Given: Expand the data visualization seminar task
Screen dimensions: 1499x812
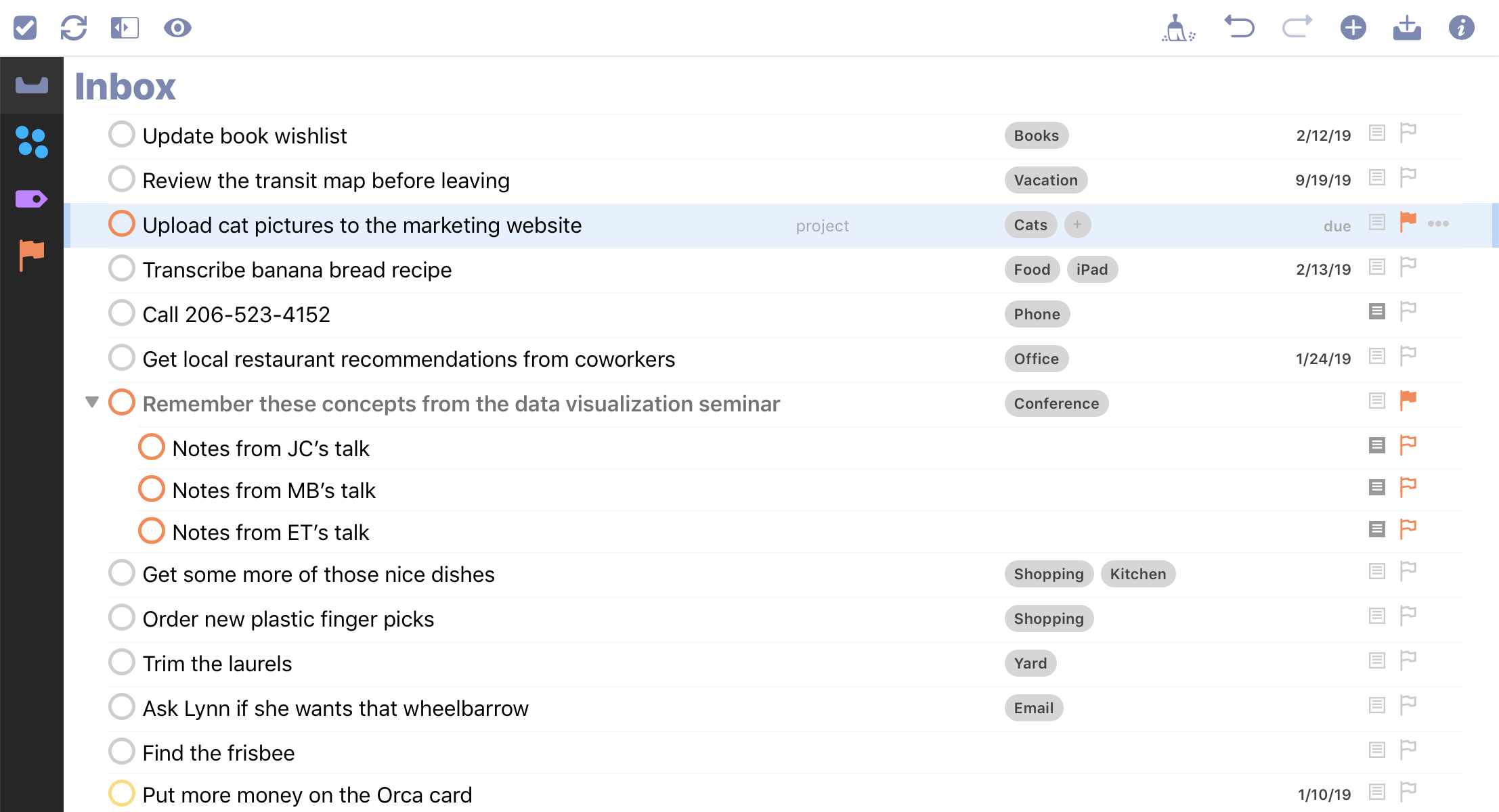Looking at the screenshot, I should pyautogui.click(x=92, y=404).
